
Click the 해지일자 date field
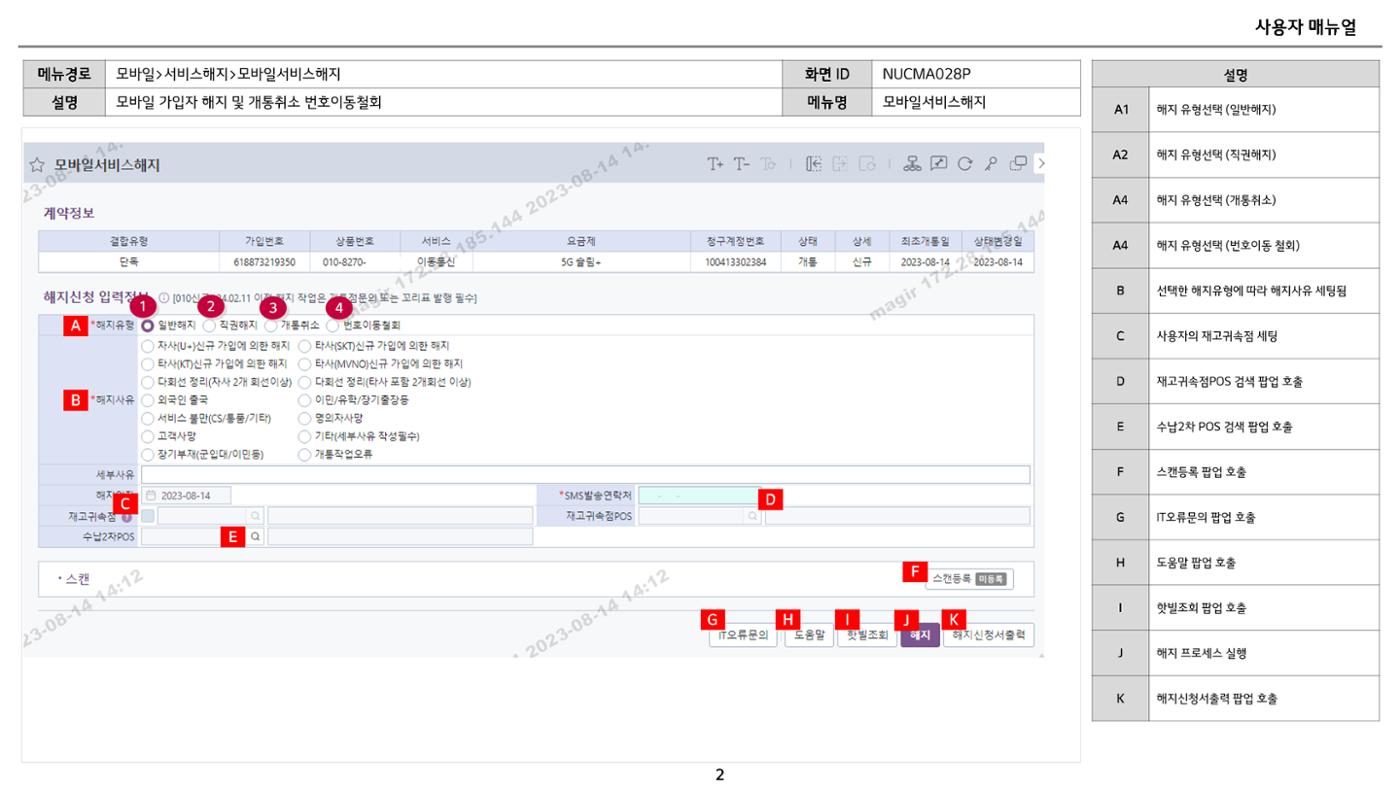click(186, 495)
